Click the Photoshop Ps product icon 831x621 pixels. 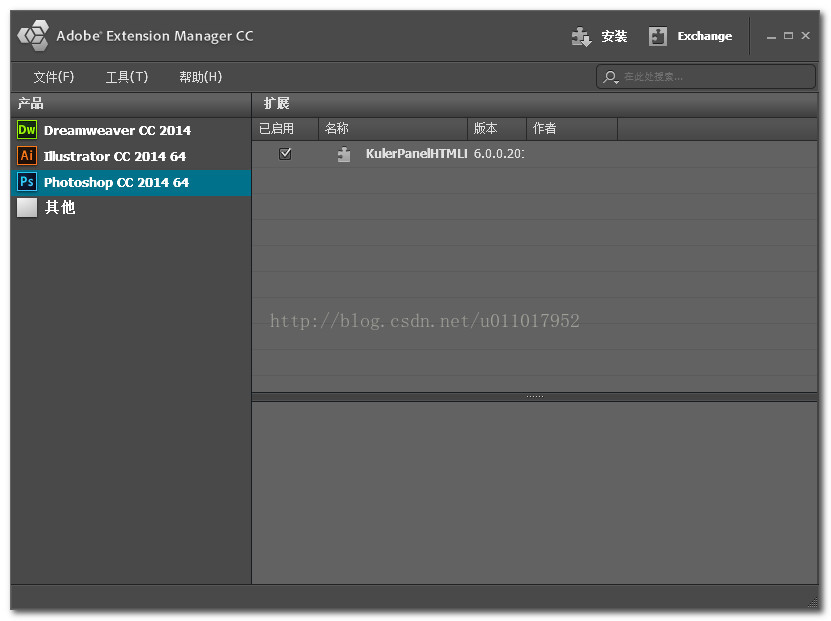pyautogui.click(x=27, y=182)
